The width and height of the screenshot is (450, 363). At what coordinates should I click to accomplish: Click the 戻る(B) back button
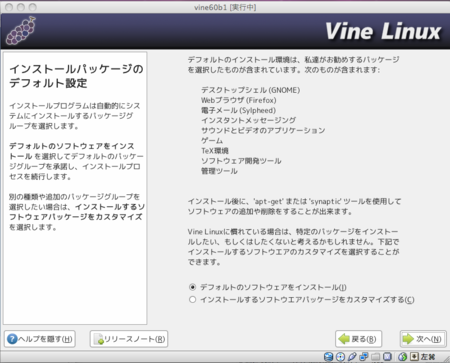[x=358, y=339]
